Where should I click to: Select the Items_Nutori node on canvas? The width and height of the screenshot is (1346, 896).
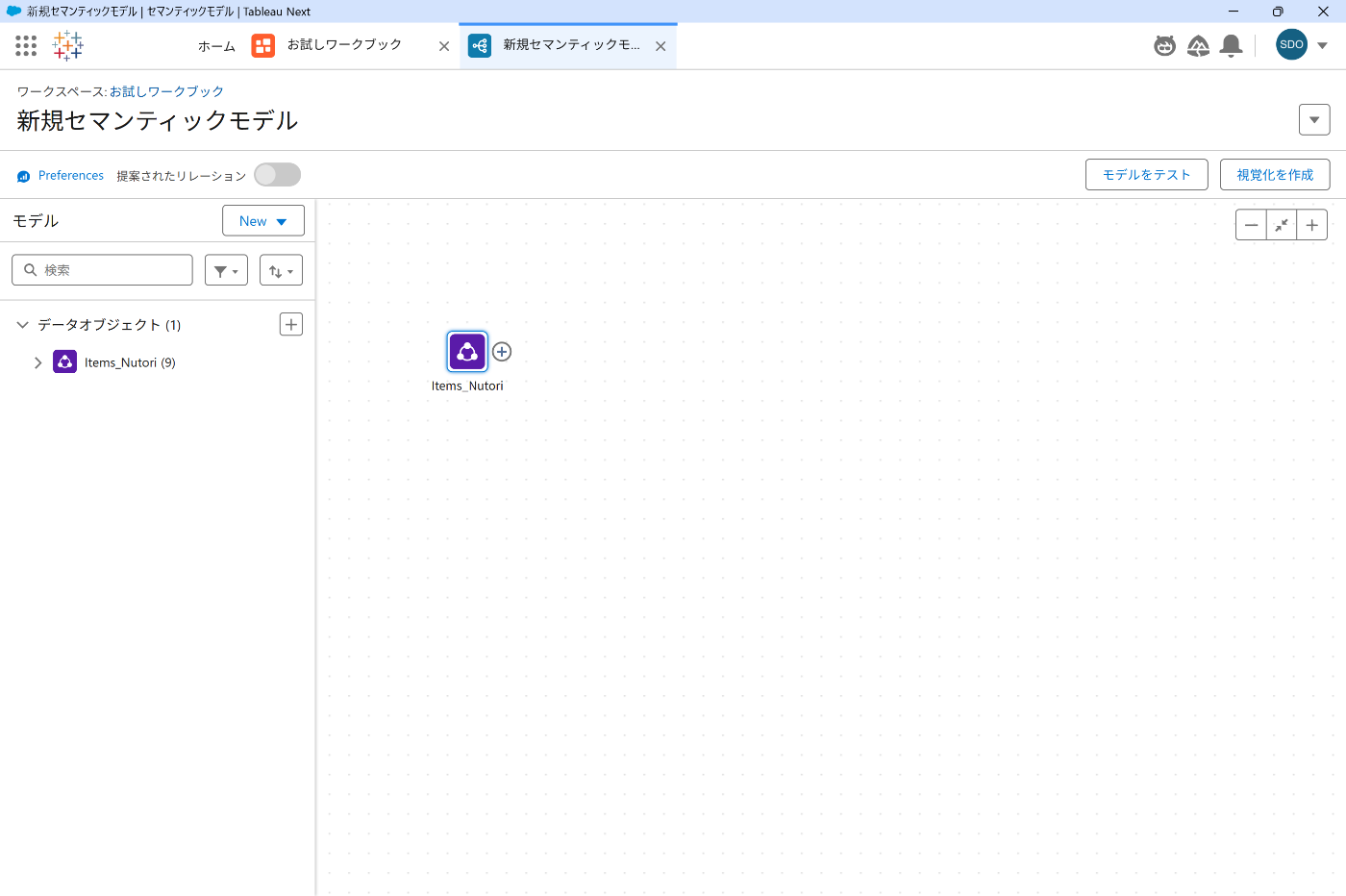pos(467,351)
